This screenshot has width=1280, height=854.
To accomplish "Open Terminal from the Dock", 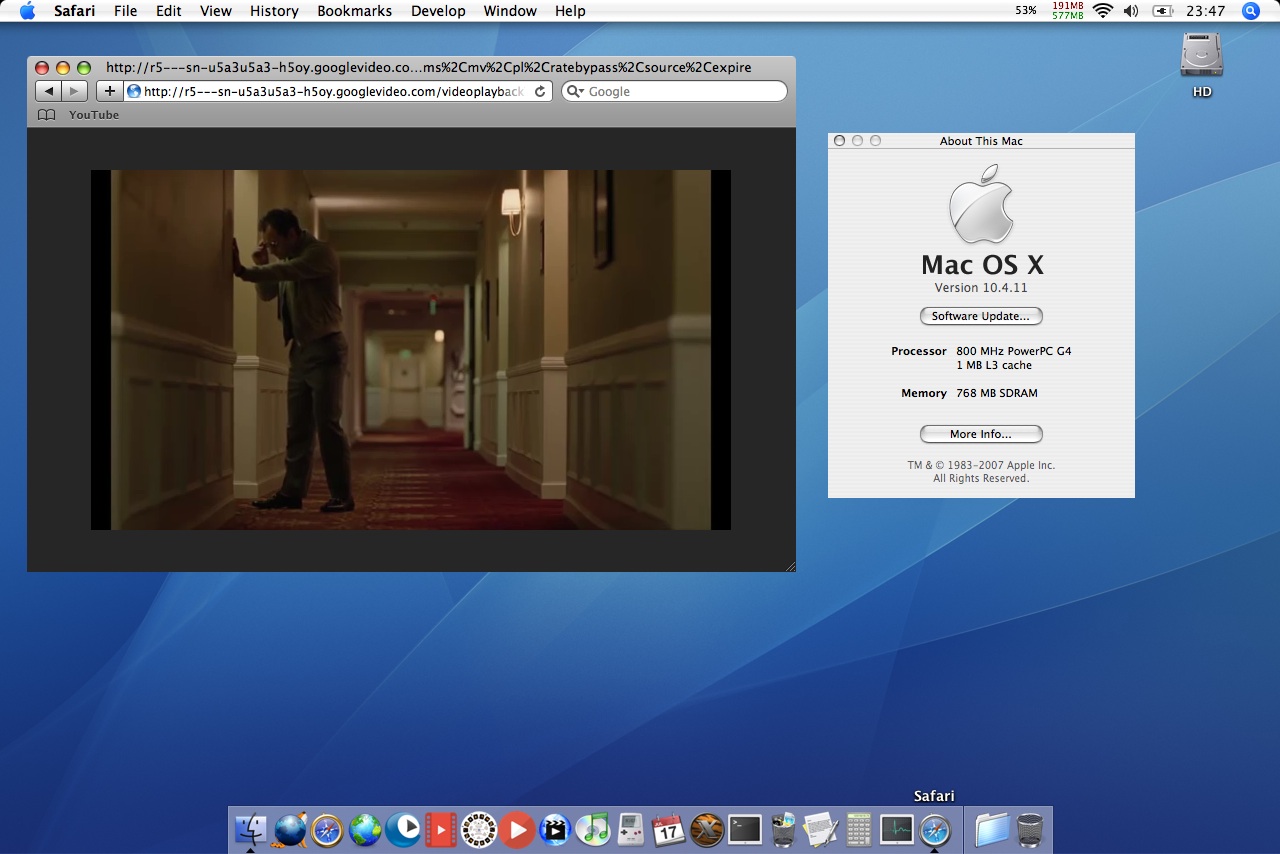I will coord(745,829).
